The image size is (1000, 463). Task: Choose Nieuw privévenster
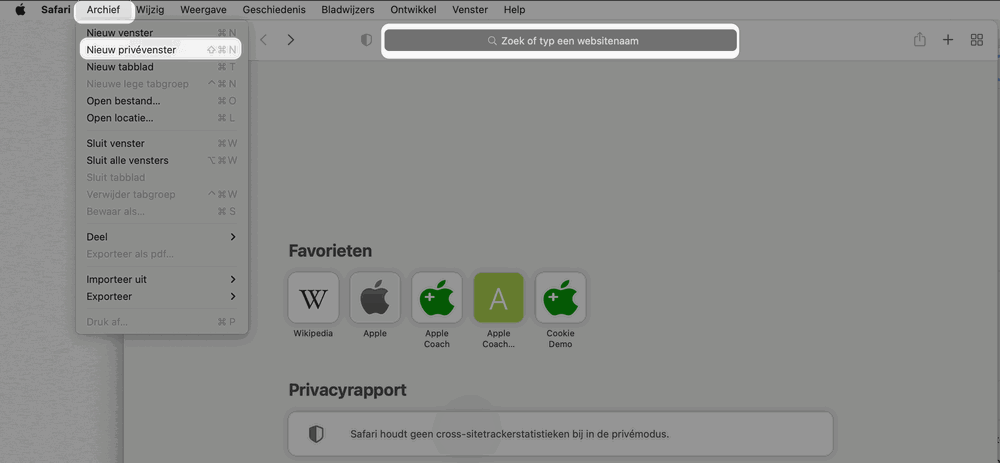[161, 50]
